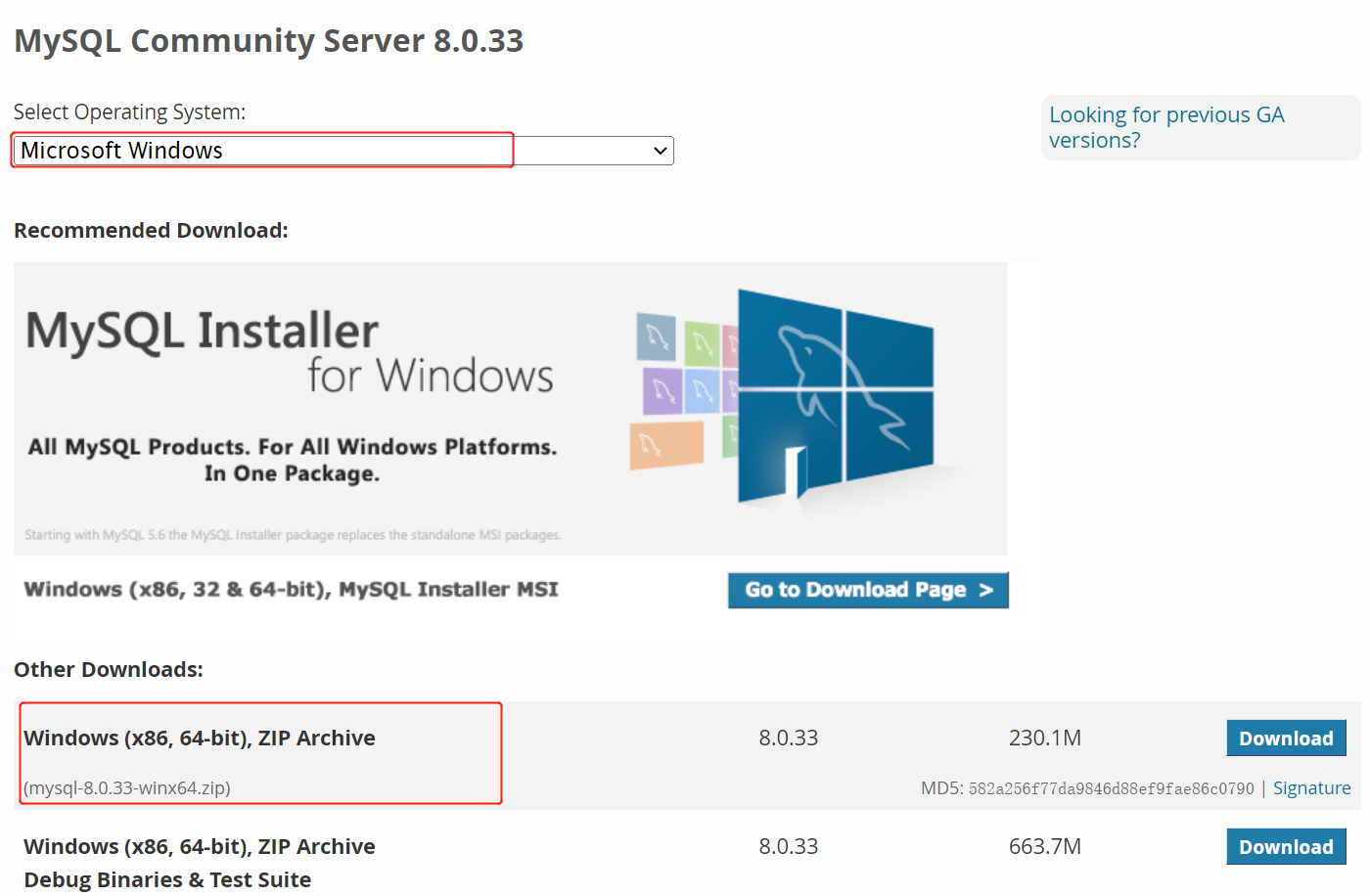Click the 'Select Operating System:' label
The width and height of the screenshot is (1370, 896).
(x=129, y=112)
